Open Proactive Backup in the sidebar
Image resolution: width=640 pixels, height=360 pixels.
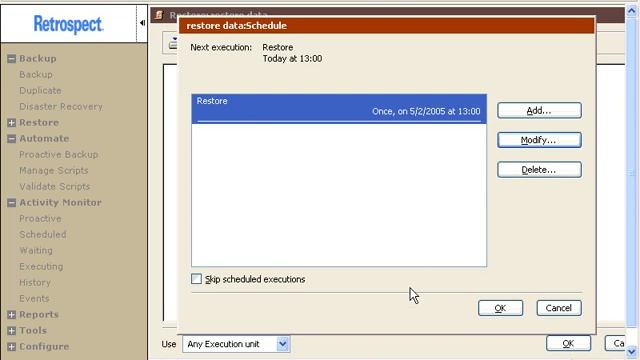coord(59,155)
